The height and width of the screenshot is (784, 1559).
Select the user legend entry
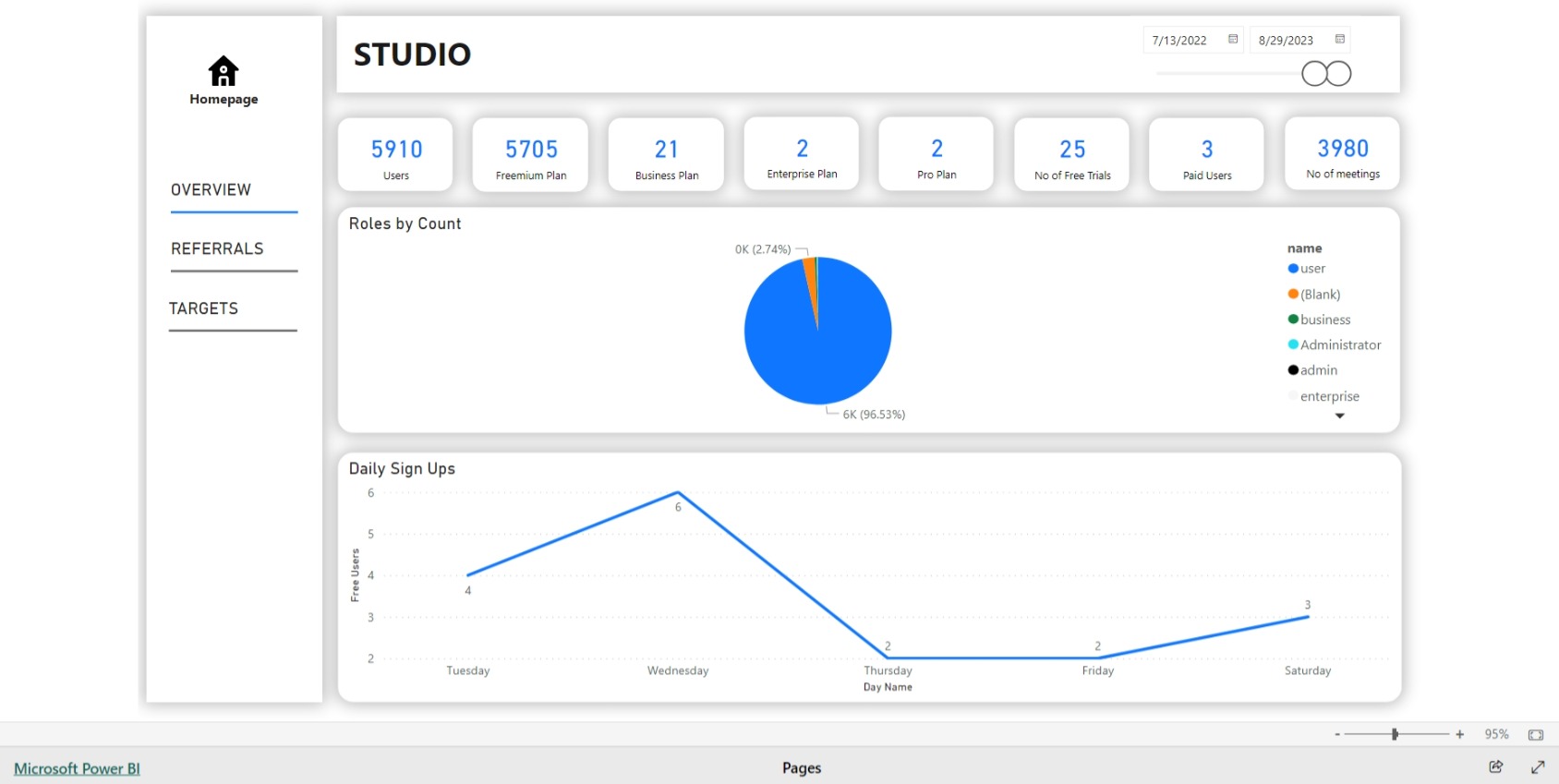1307,269
